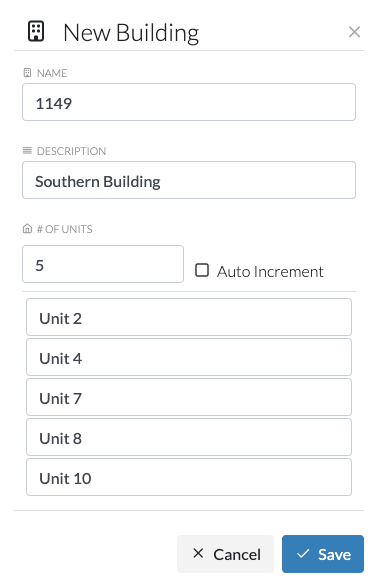Close the New Building dialog

(x=354, y=32)
